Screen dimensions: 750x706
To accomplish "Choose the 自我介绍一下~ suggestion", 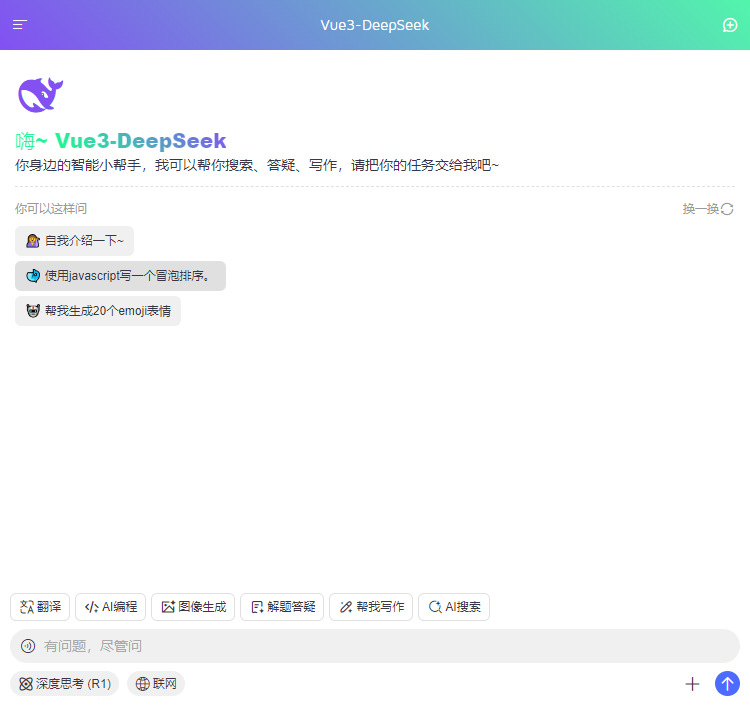I will click(74, 241).
